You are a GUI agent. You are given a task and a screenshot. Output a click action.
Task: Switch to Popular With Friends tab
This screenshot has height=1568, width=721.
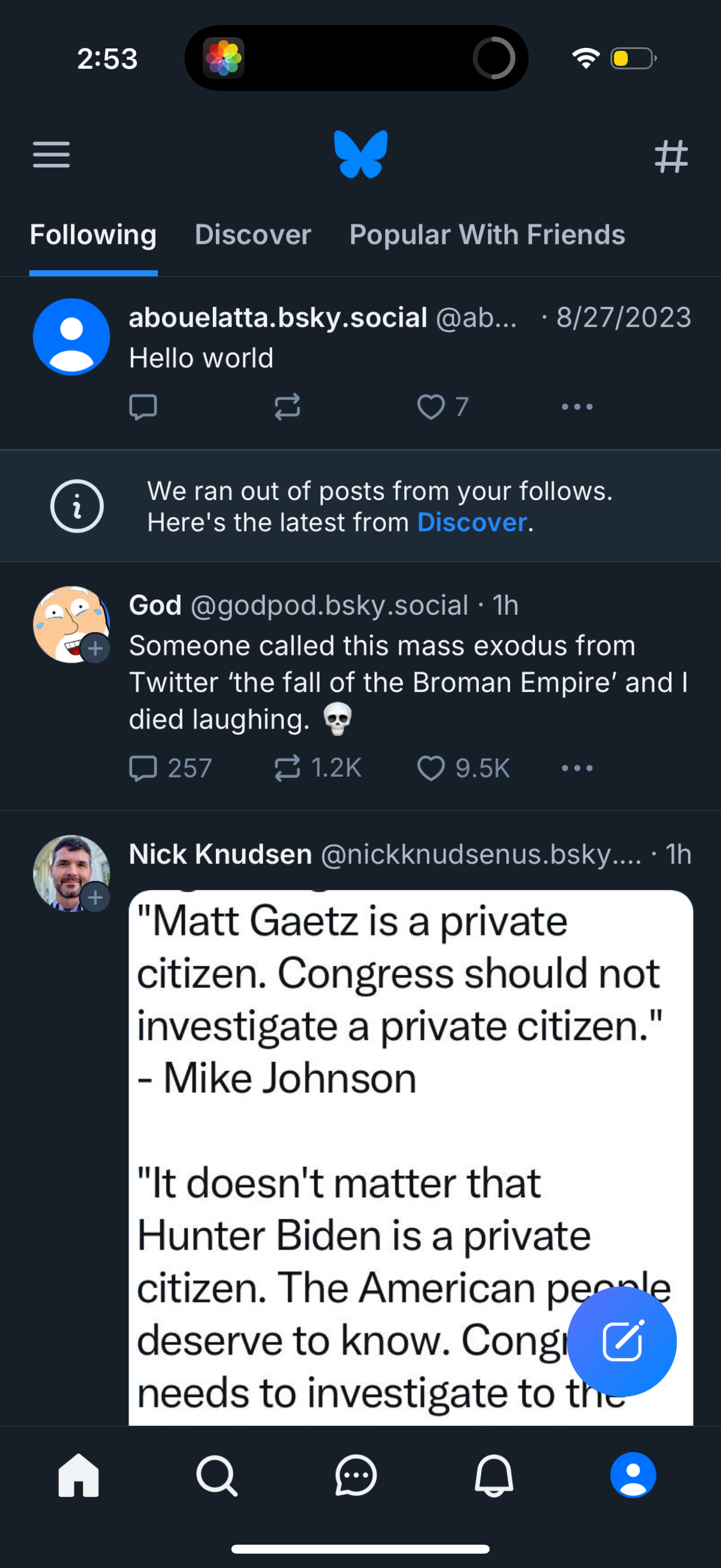pyautogui.click(x=487, y=235)
